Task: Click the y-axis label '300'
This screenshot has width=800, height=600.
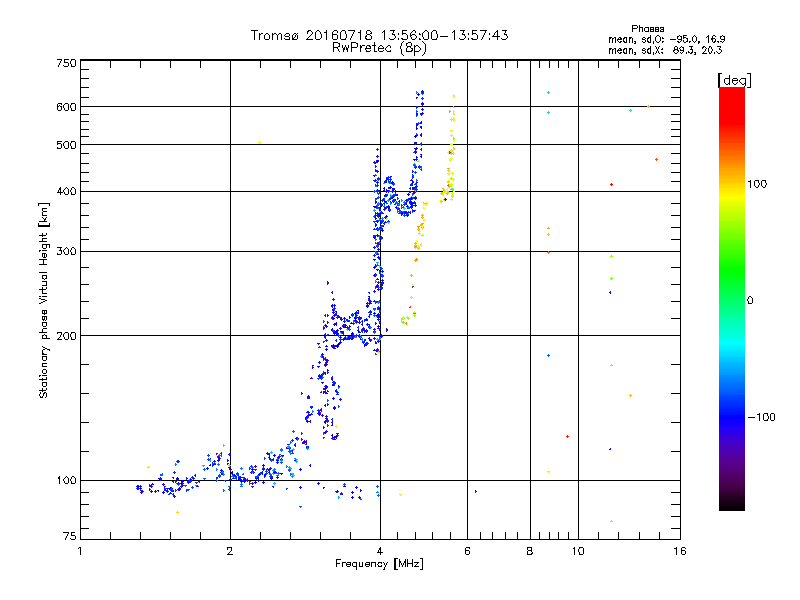Action: point(66,252)
